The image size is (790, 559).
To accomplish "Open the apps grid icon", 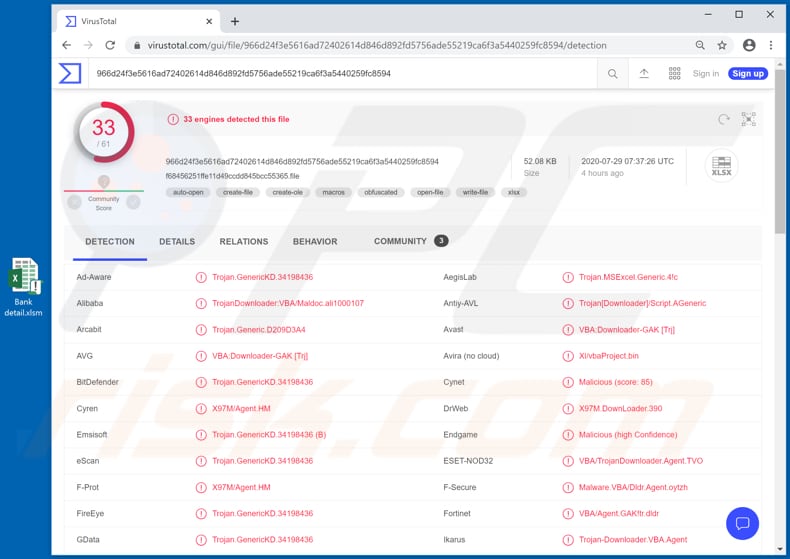I will (x=674, y=74).
